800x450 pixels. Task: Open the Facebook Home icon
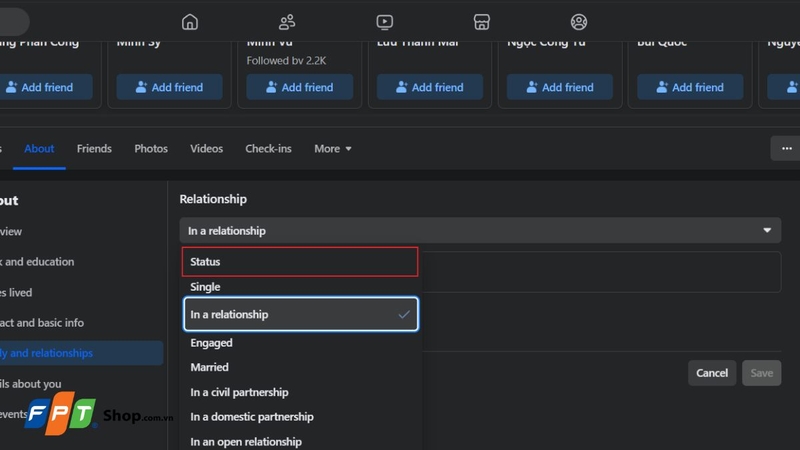(190, 22)
